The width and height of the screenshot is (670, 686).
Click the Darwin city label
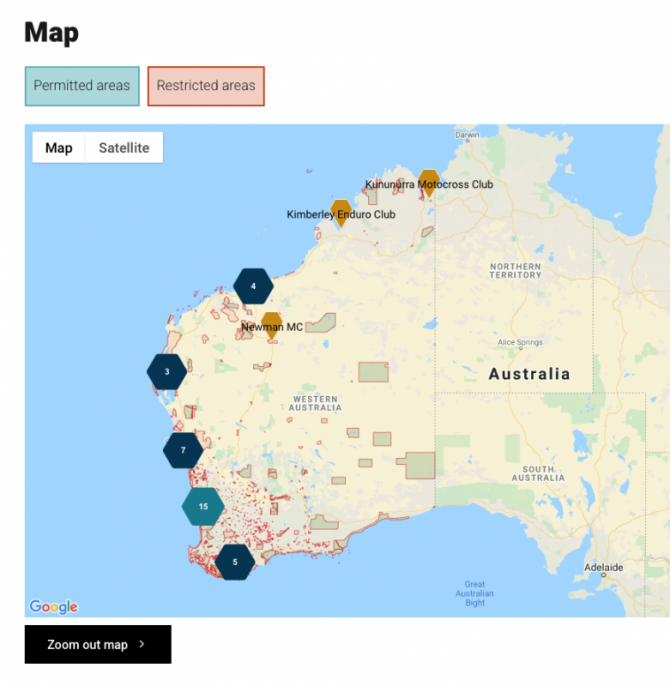point(467,135)
